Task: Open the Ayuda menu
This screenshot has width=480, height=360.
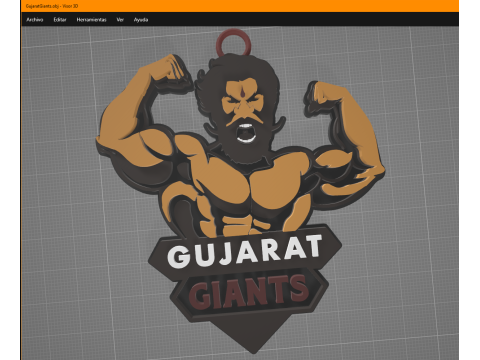Action: click(141, 20)
